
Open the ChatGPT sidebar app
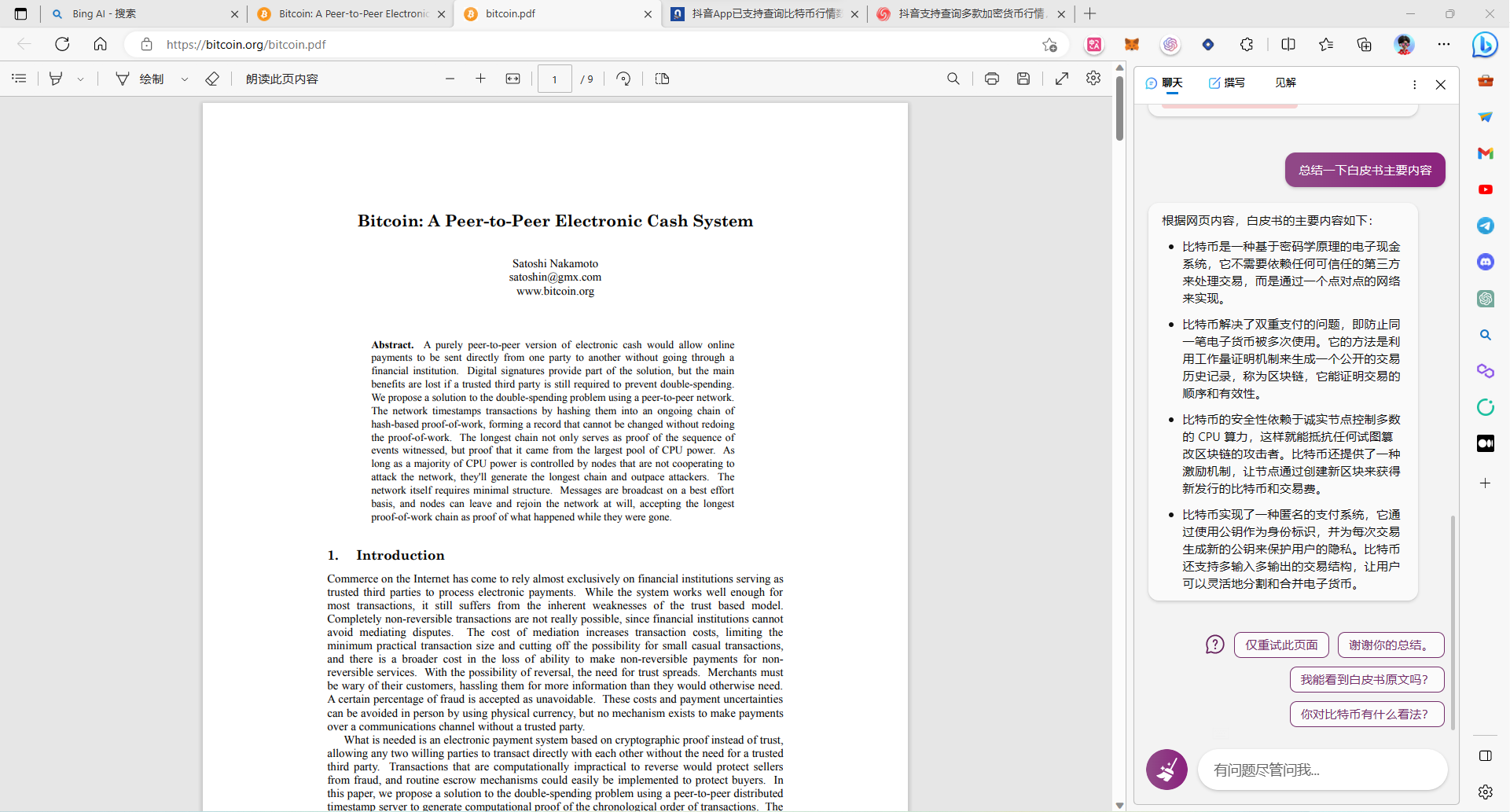point(1486,299)
